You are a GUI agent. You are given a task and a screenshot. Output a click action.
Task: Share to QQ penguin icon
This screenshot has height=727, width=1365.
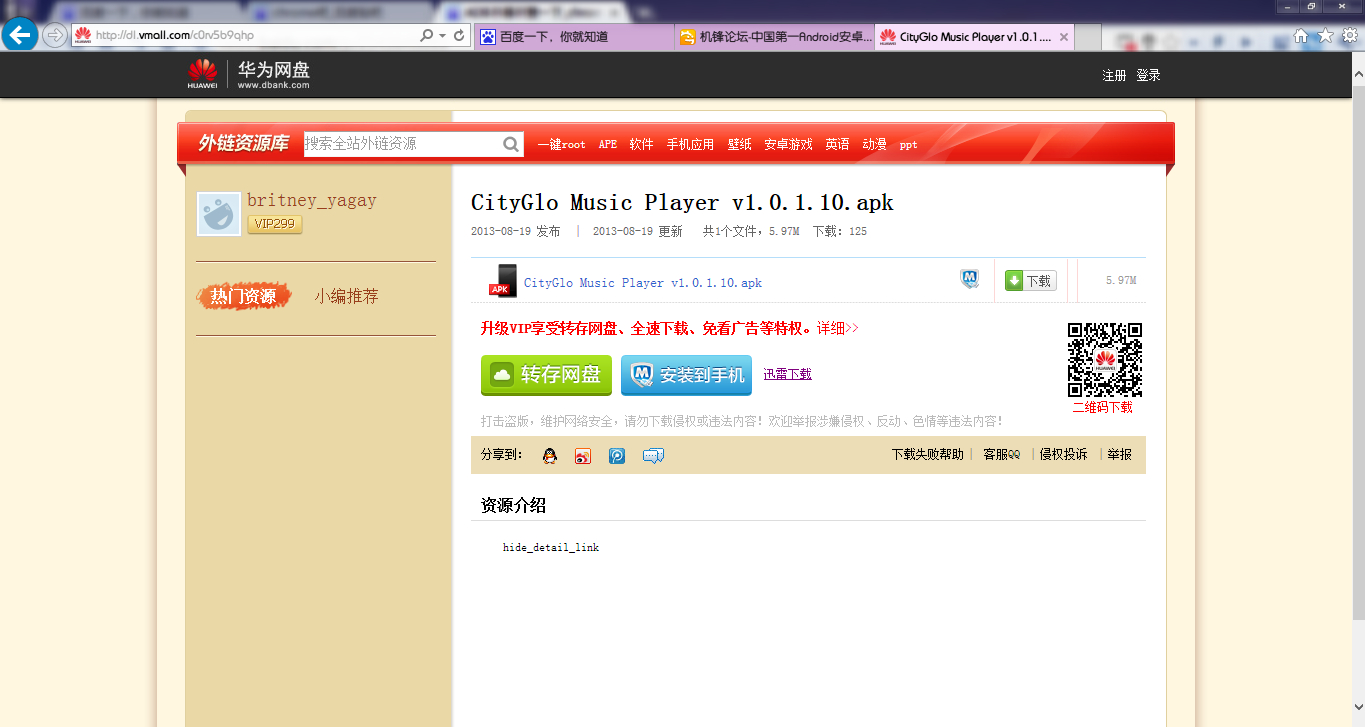(x=549, y=456)
